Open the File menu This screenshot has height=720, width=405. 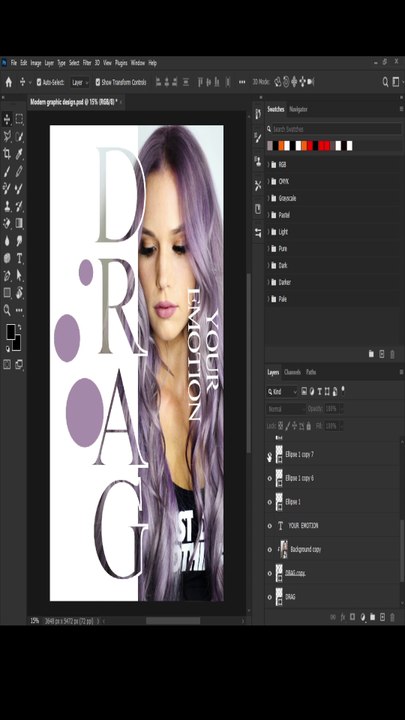coord(14,63)
